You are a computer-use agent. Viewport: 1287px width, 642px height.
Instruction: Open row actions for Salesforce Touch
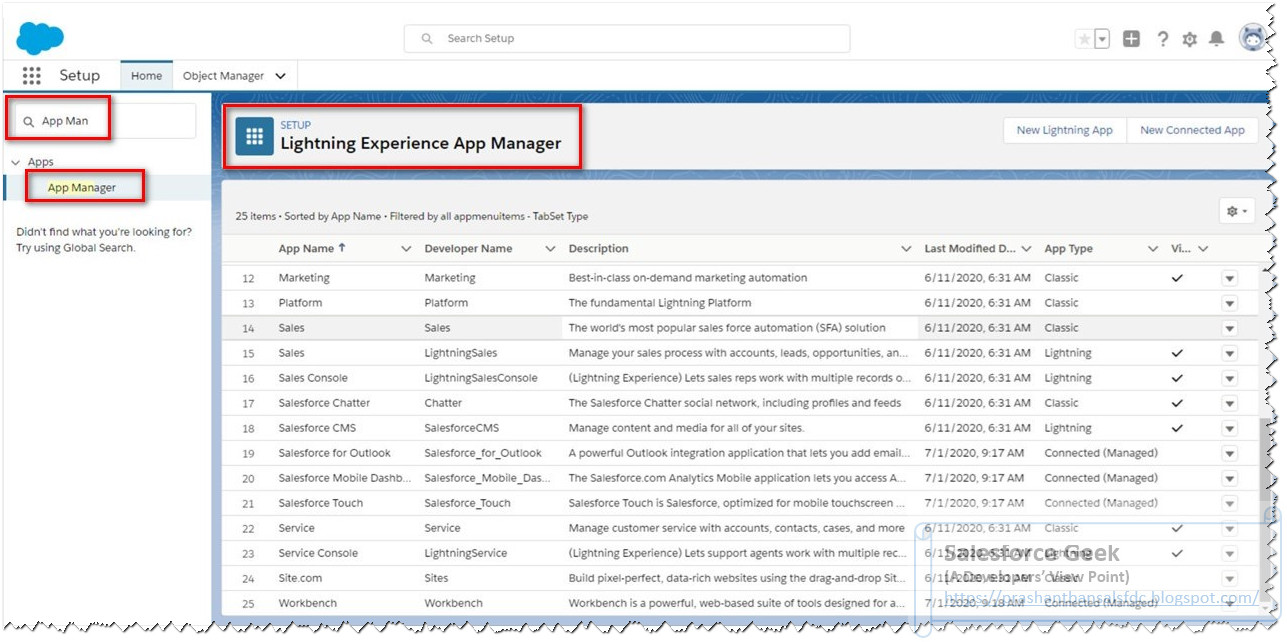(1229, 503)
